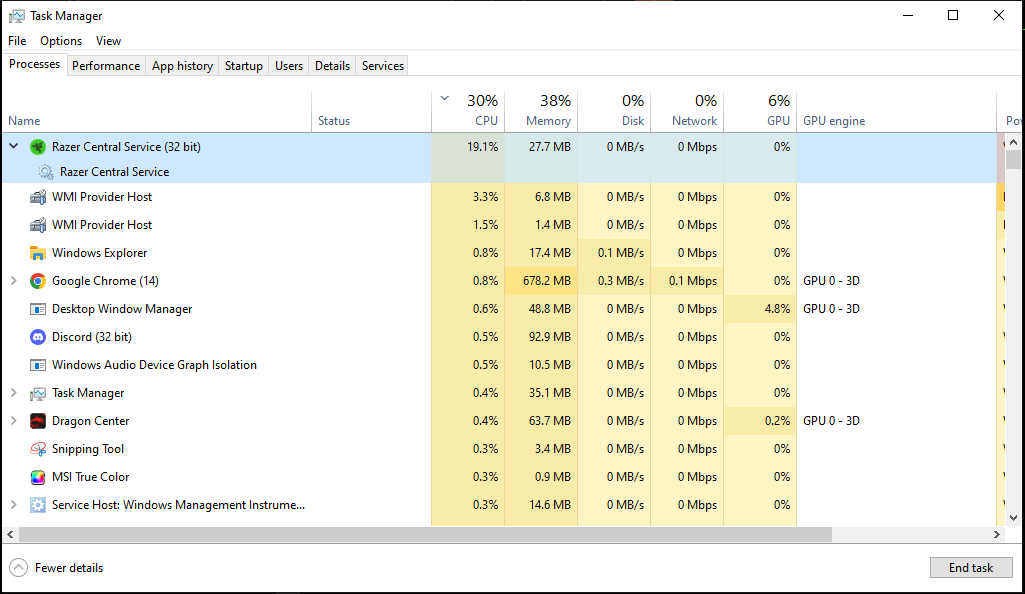
Task: Open the File menu
Action: pos(17,41)
